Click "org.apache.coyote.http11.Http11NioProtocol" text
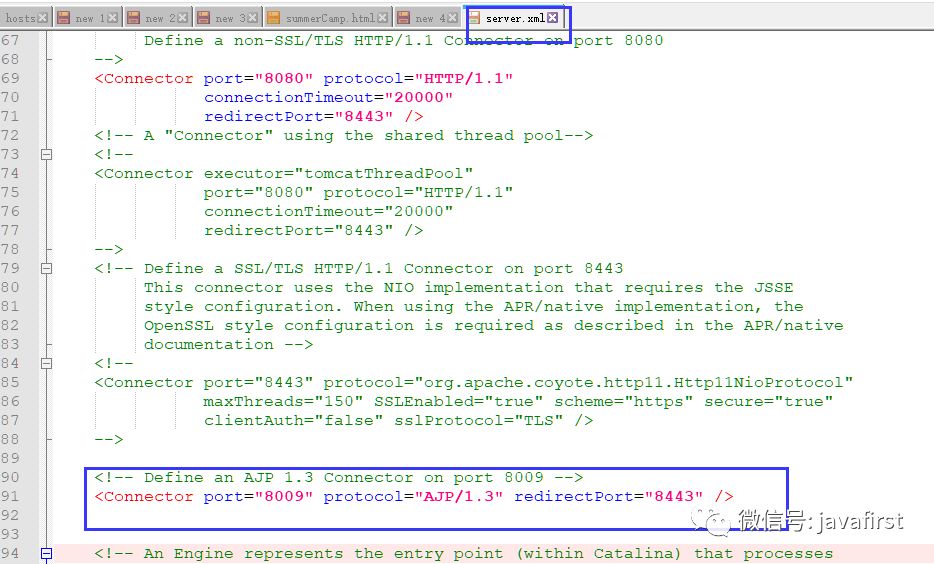 (x=634, y=382)
